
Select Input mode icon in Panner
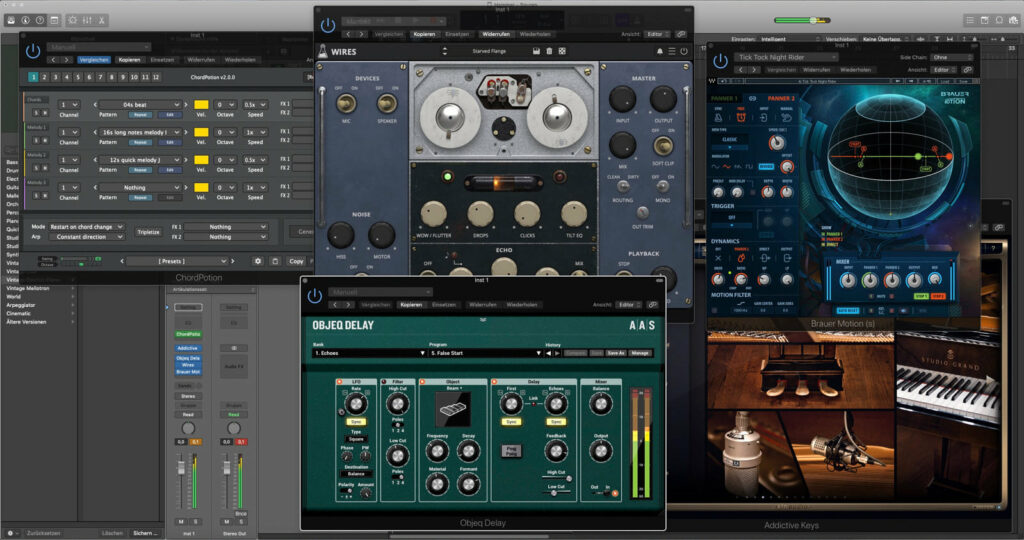click(x=763, y=118)
